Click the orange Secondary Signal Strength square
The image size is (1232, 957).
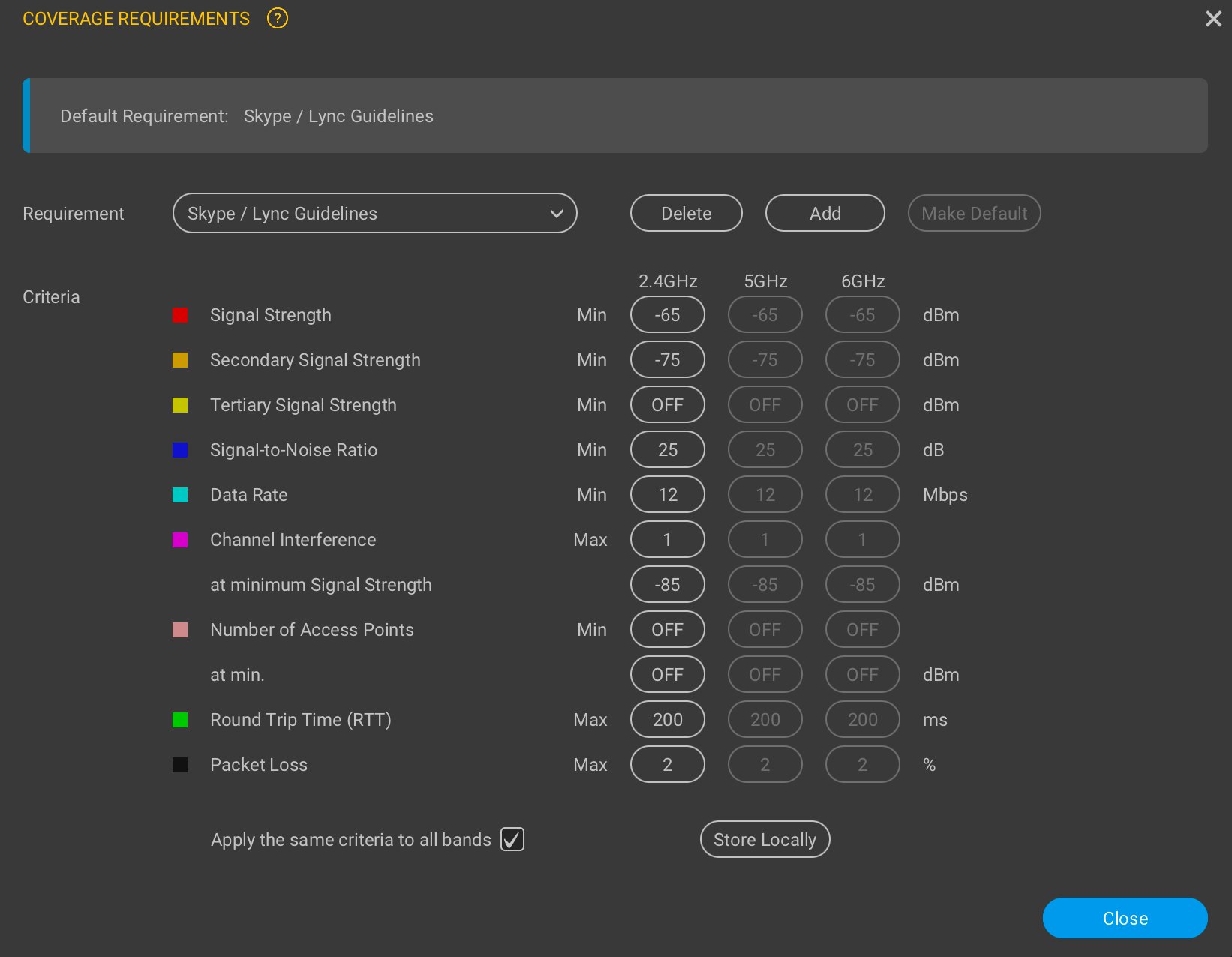coord(180,360)
